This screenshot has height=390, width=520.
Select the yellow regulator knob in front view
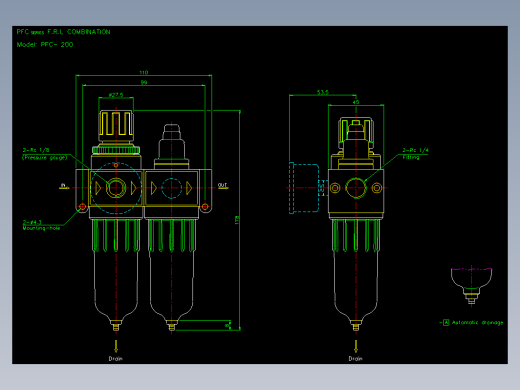pos(116,126)
